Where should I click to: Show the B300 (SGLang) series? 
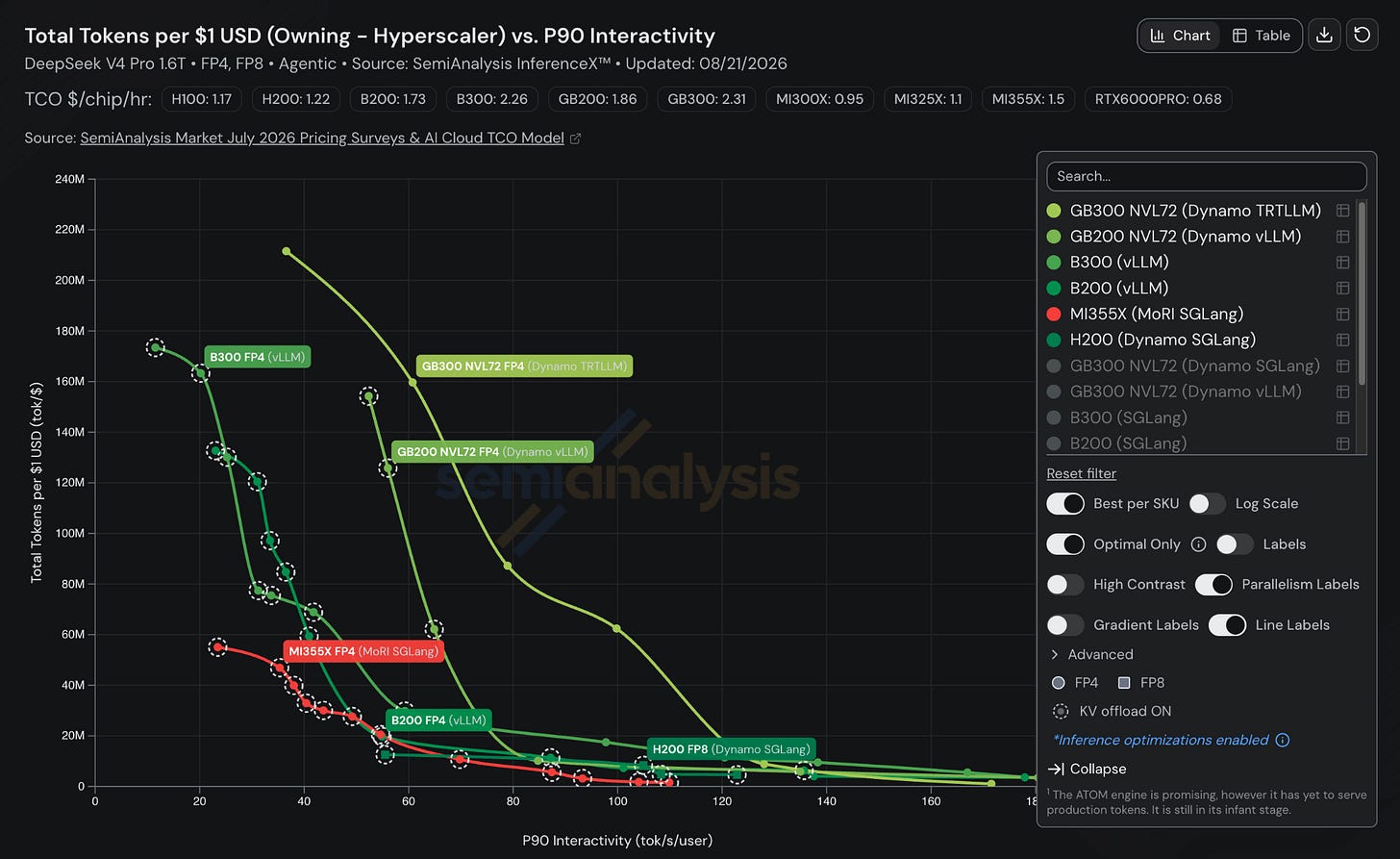coord(1129,417)
